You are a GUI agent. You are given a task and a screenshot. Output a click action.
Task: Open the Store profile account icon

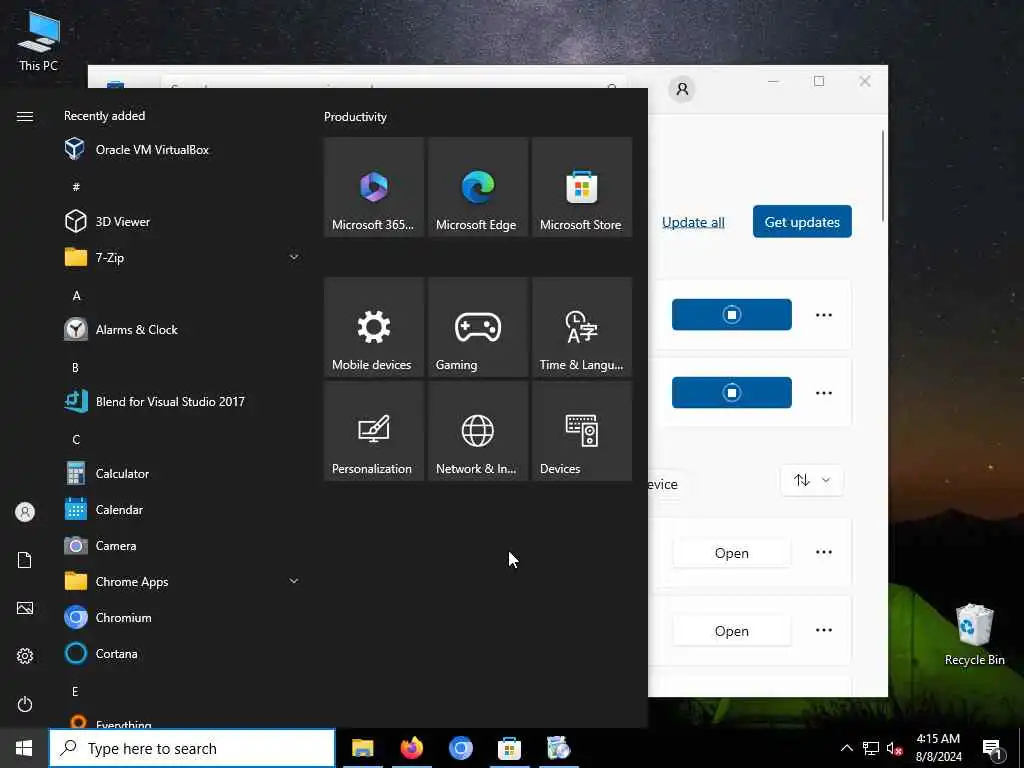[x=682, y=89]
